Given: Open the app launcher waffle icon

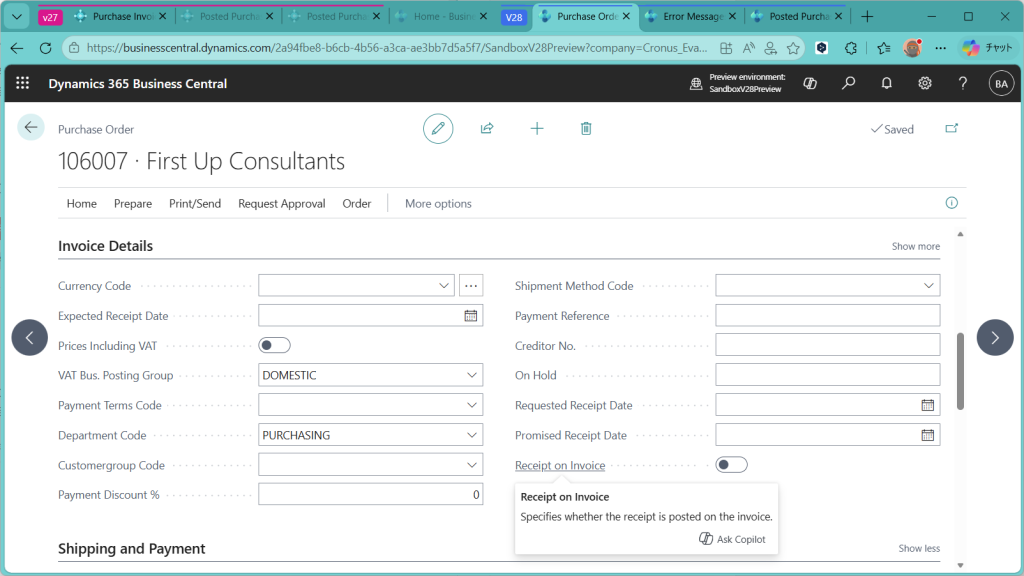Looking at the screenshot, I should click(x=23, y=84).
